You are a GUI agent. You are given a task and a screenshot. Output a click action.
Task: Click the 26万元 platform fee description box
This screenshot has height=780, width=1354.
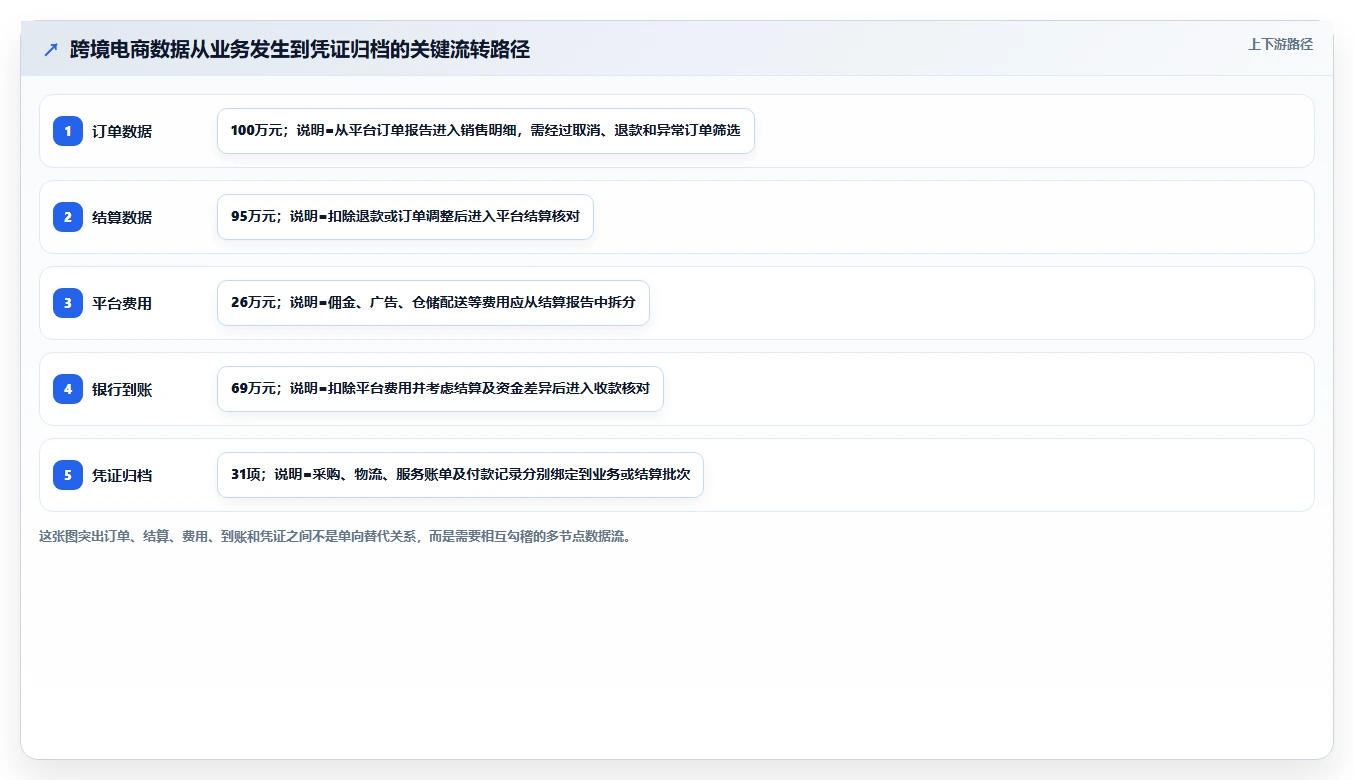coord(433,303)
